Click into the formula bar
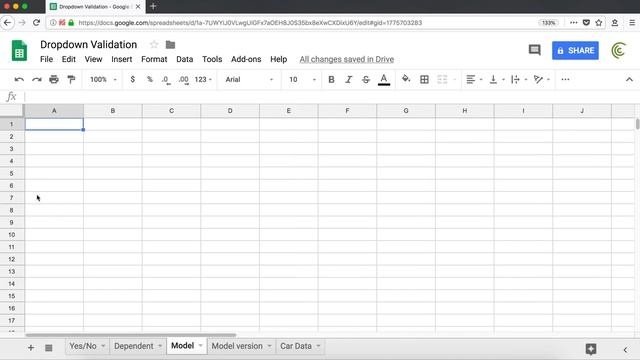This screenshot has width=640, height=360. pos(331,97)
